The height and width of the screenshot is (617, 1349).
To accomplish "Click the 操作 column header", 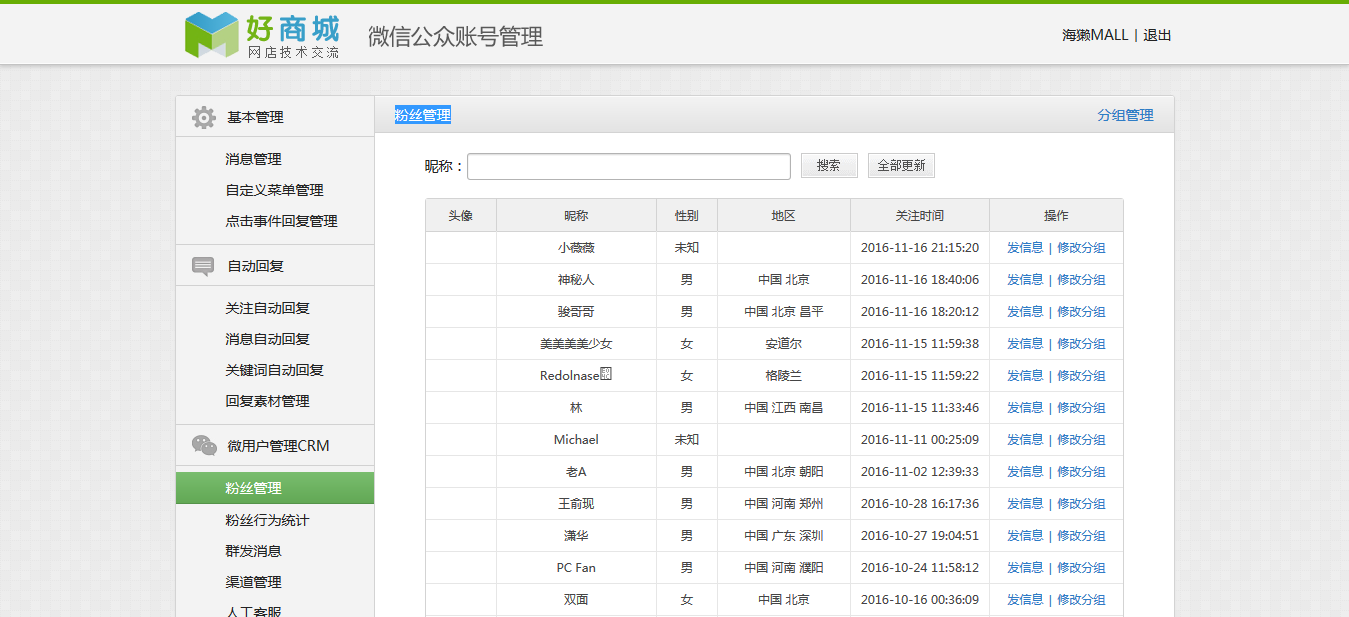I will coord(1056,216).
